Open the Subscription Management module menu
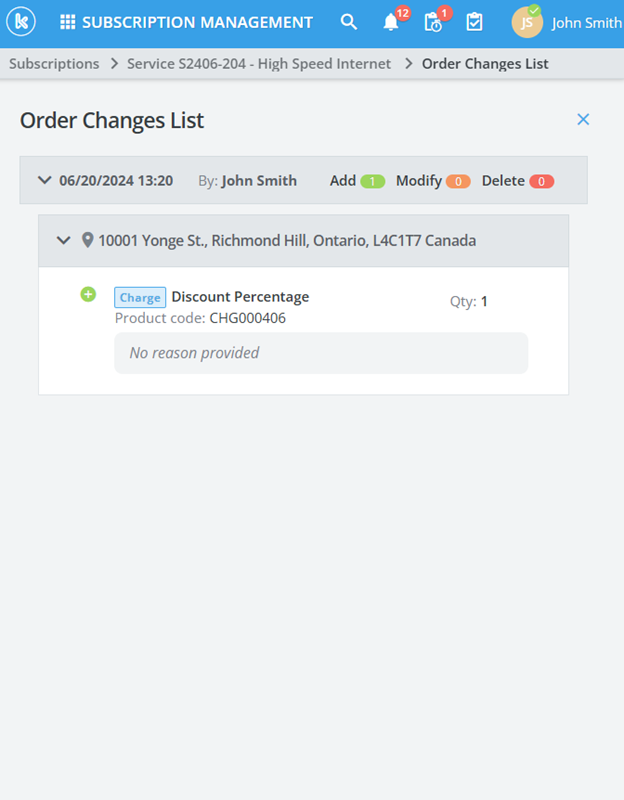The width and height of the screenshot is (624, 800). (x=197, y=22)
